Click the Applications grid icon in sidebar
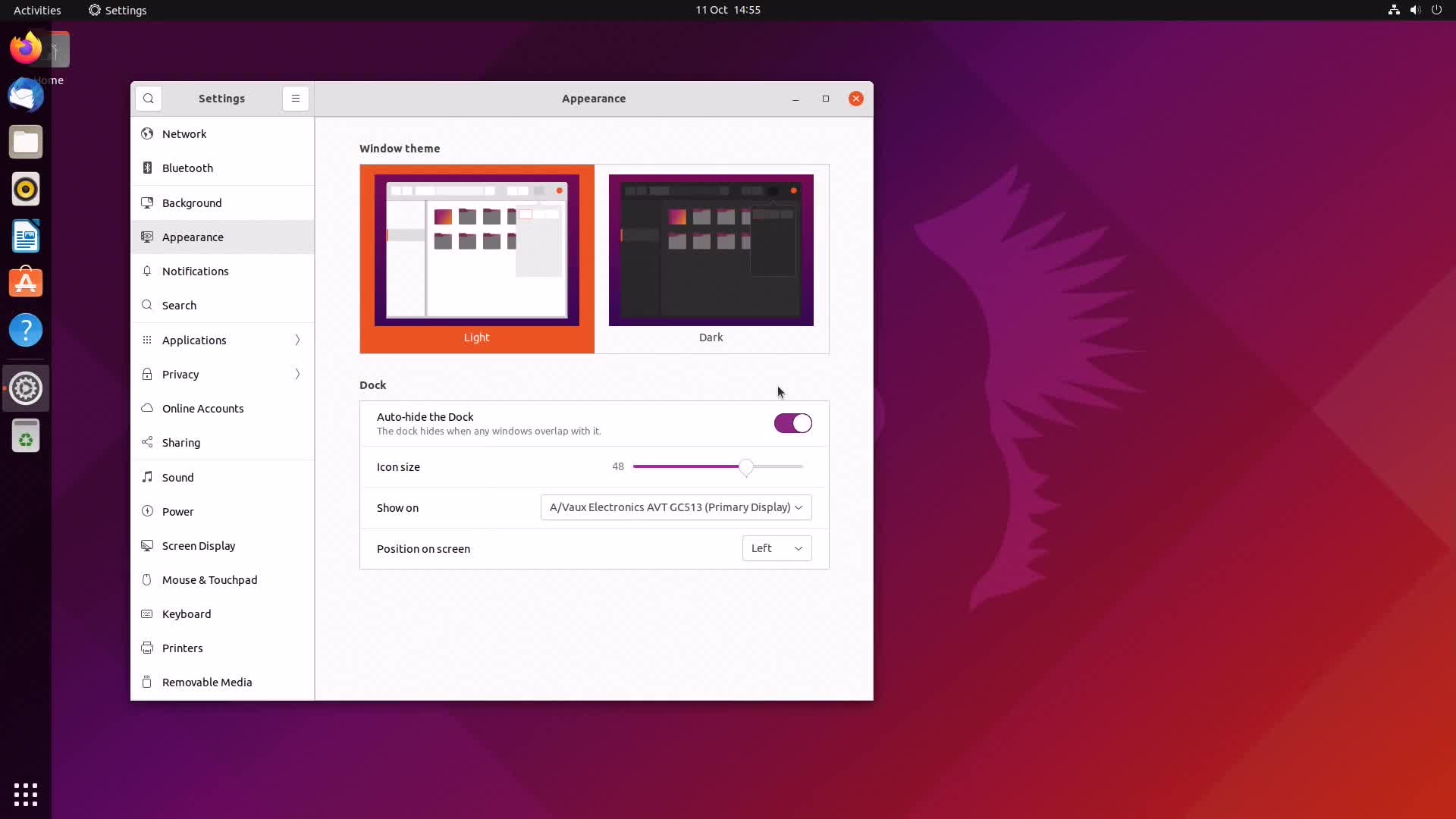 [x=147, y=340]
